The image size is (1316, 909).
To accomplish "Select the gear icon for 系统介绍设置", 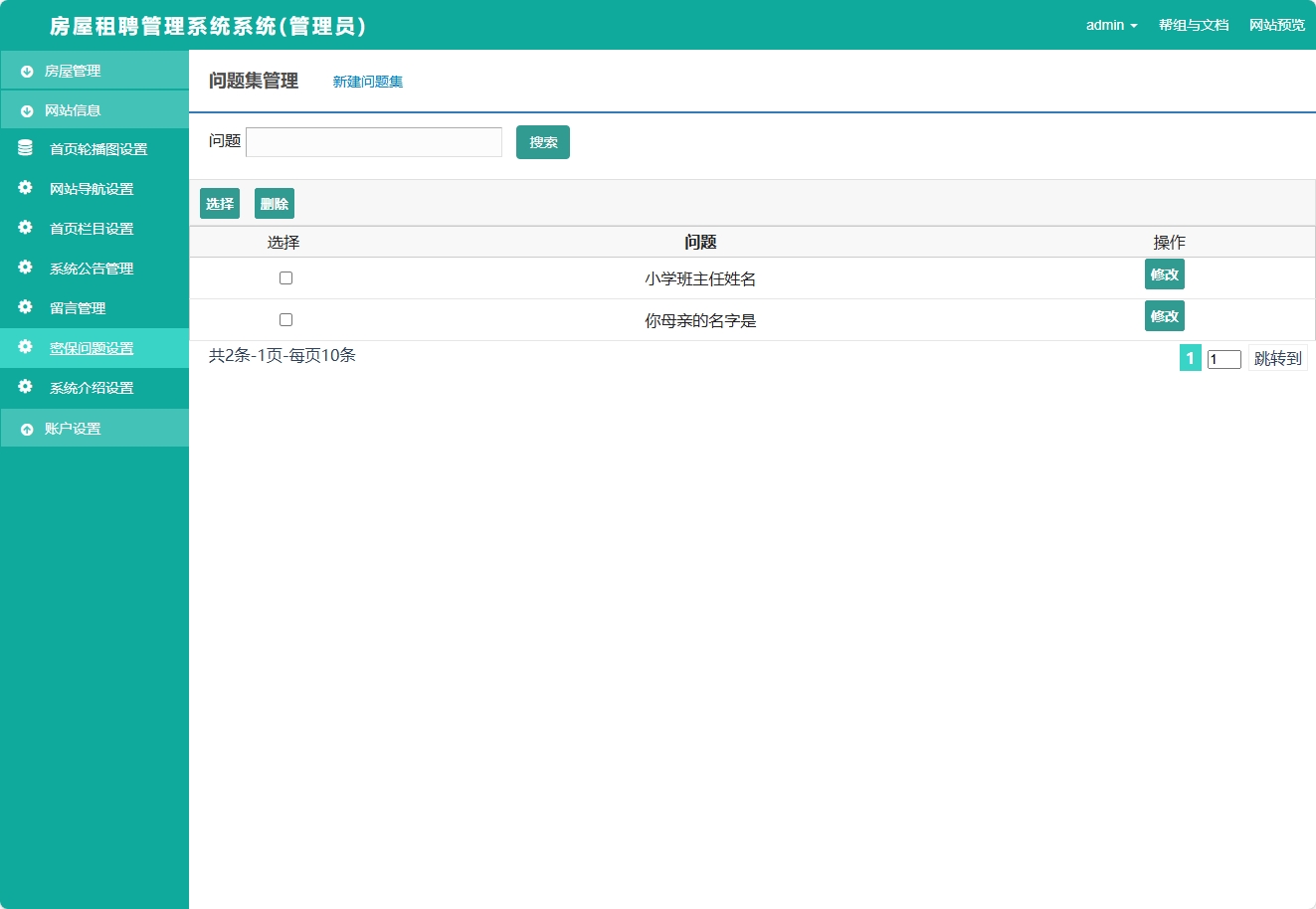I will click(x=24, y=388).
